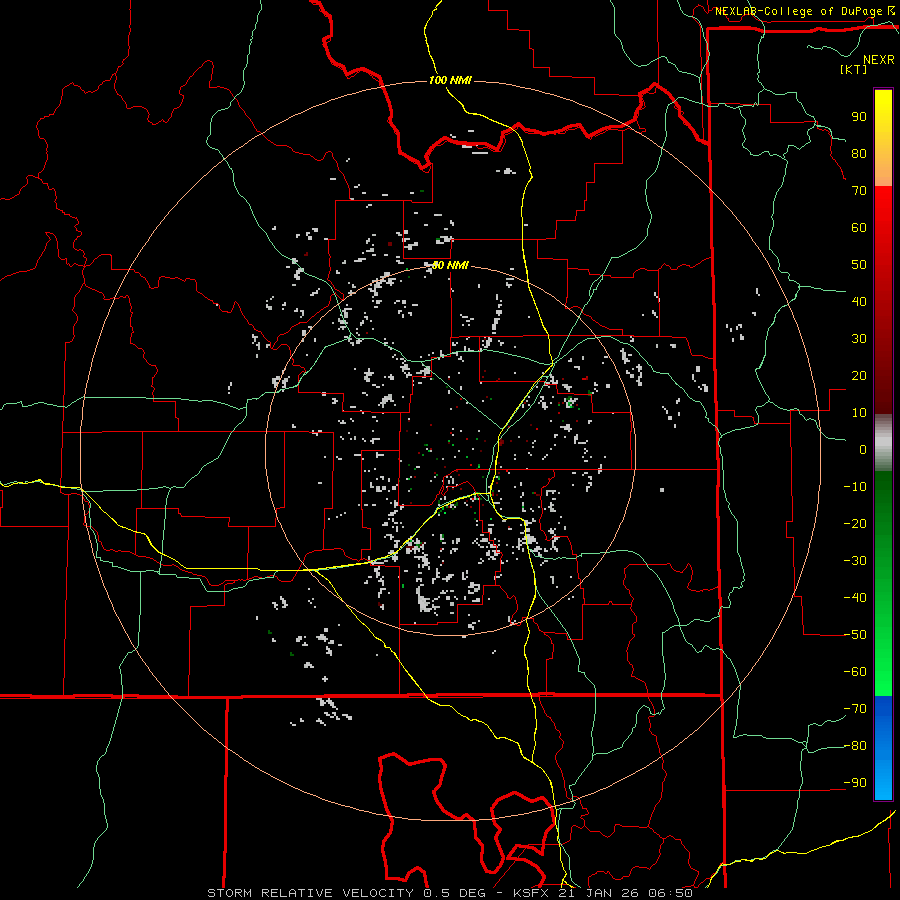Click the 0.5 DEG elevation text

(455, 893)
